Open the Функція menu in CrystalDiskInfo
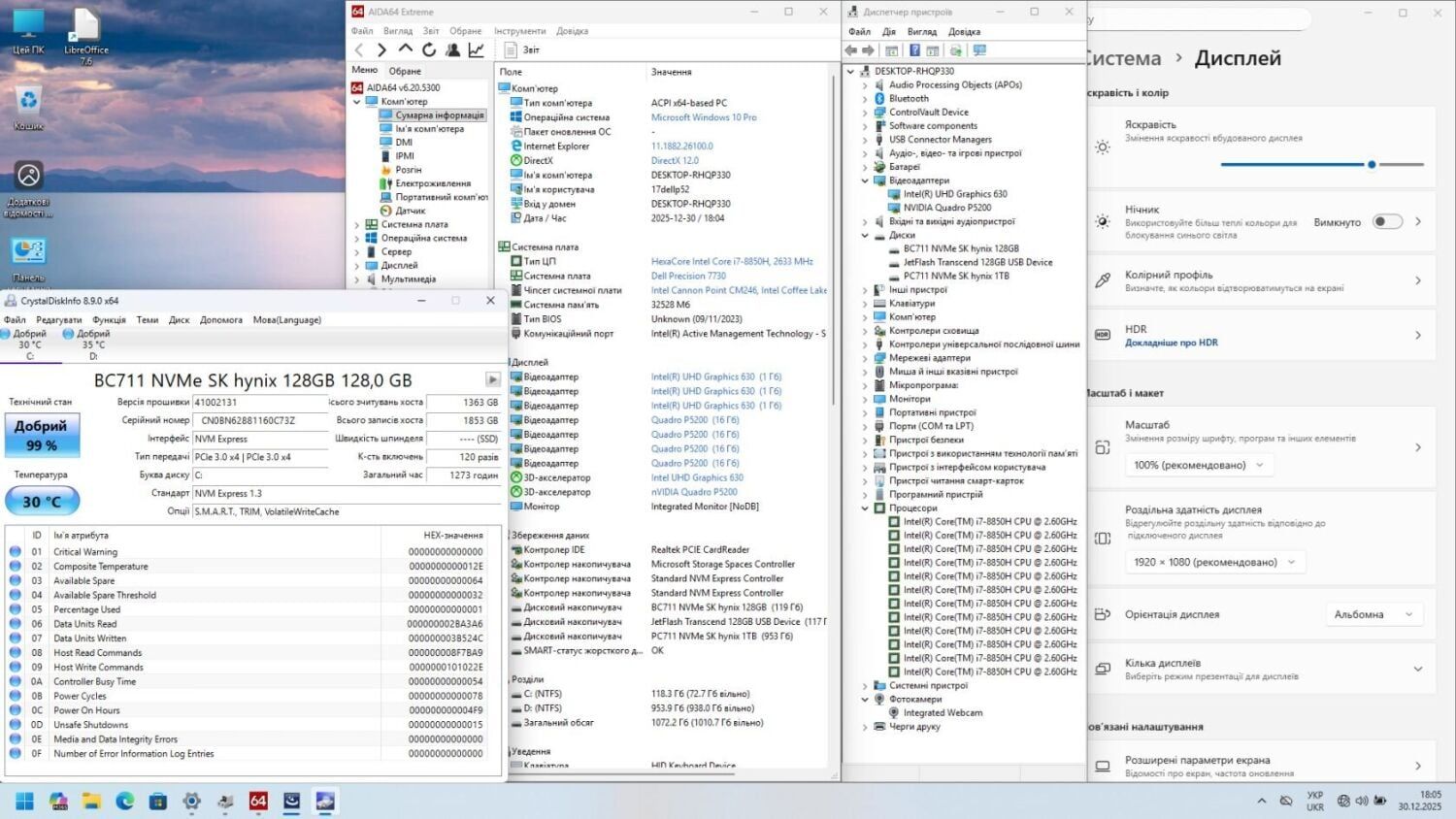The image size is (1456, 819). pos(109,320)
